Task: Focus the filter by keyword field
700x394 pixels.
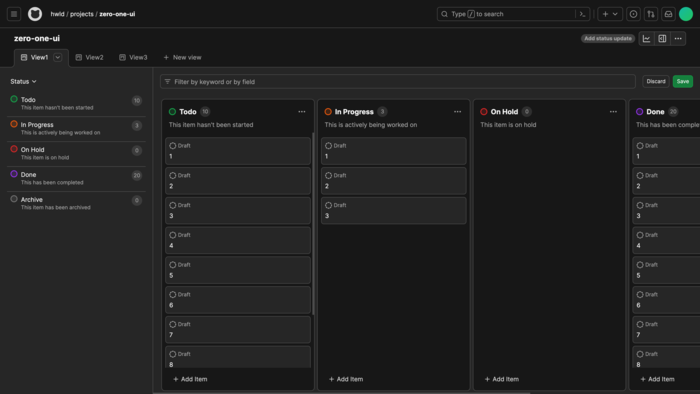Action: pyautogui.click(x=398, y=82)
